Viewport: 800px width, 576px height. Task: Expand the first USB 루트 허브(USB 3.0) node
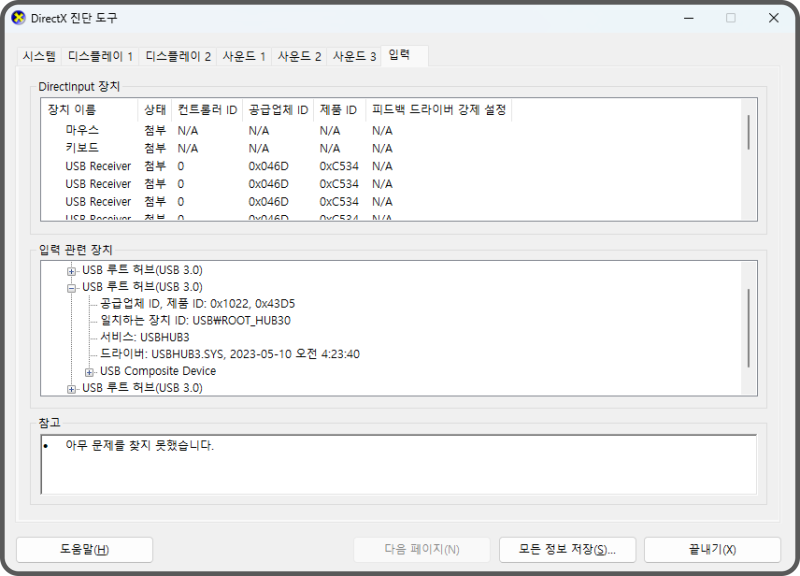(71, 271)
